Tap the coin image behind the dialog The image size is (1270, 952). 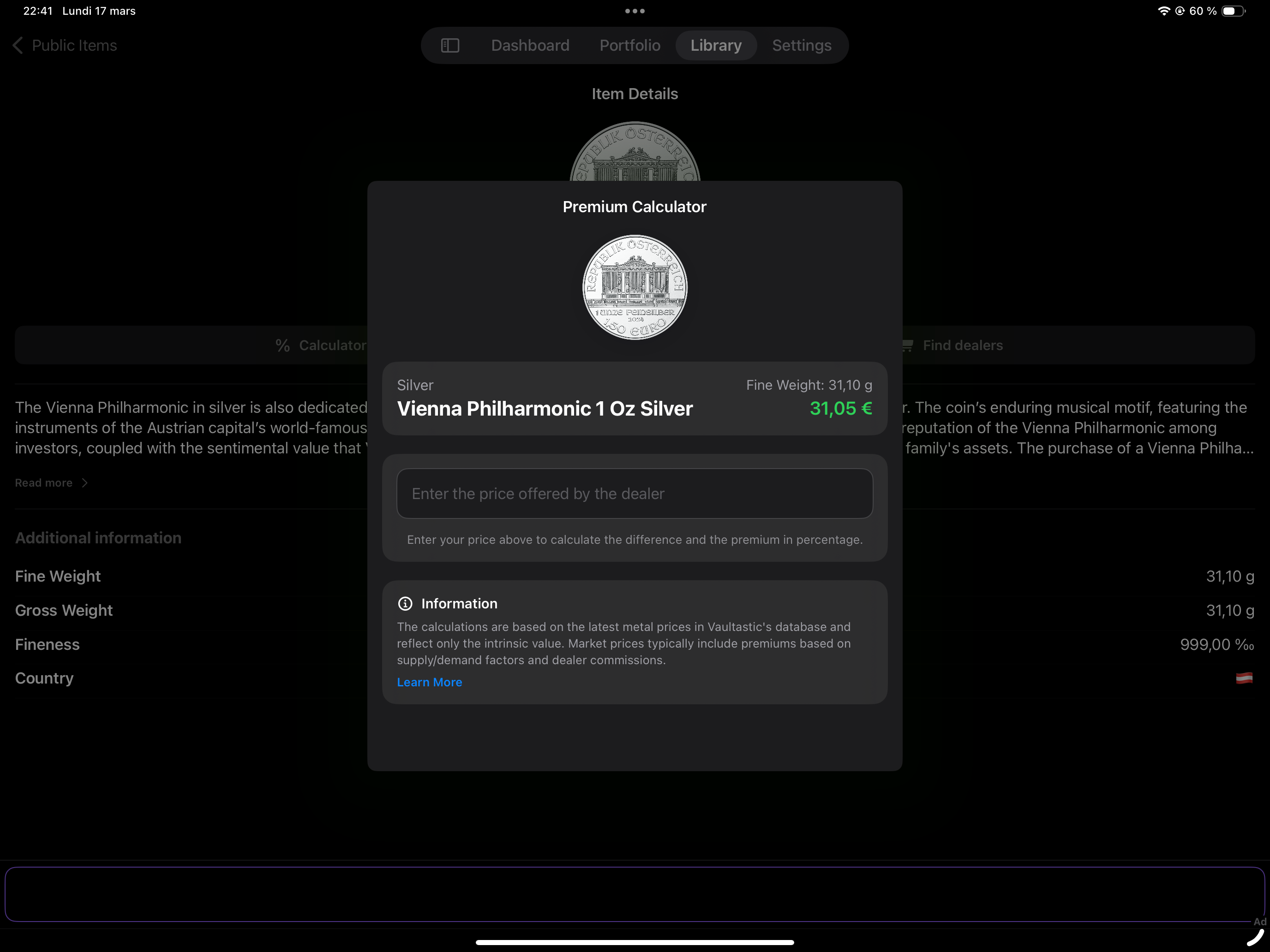click(635, 152)
